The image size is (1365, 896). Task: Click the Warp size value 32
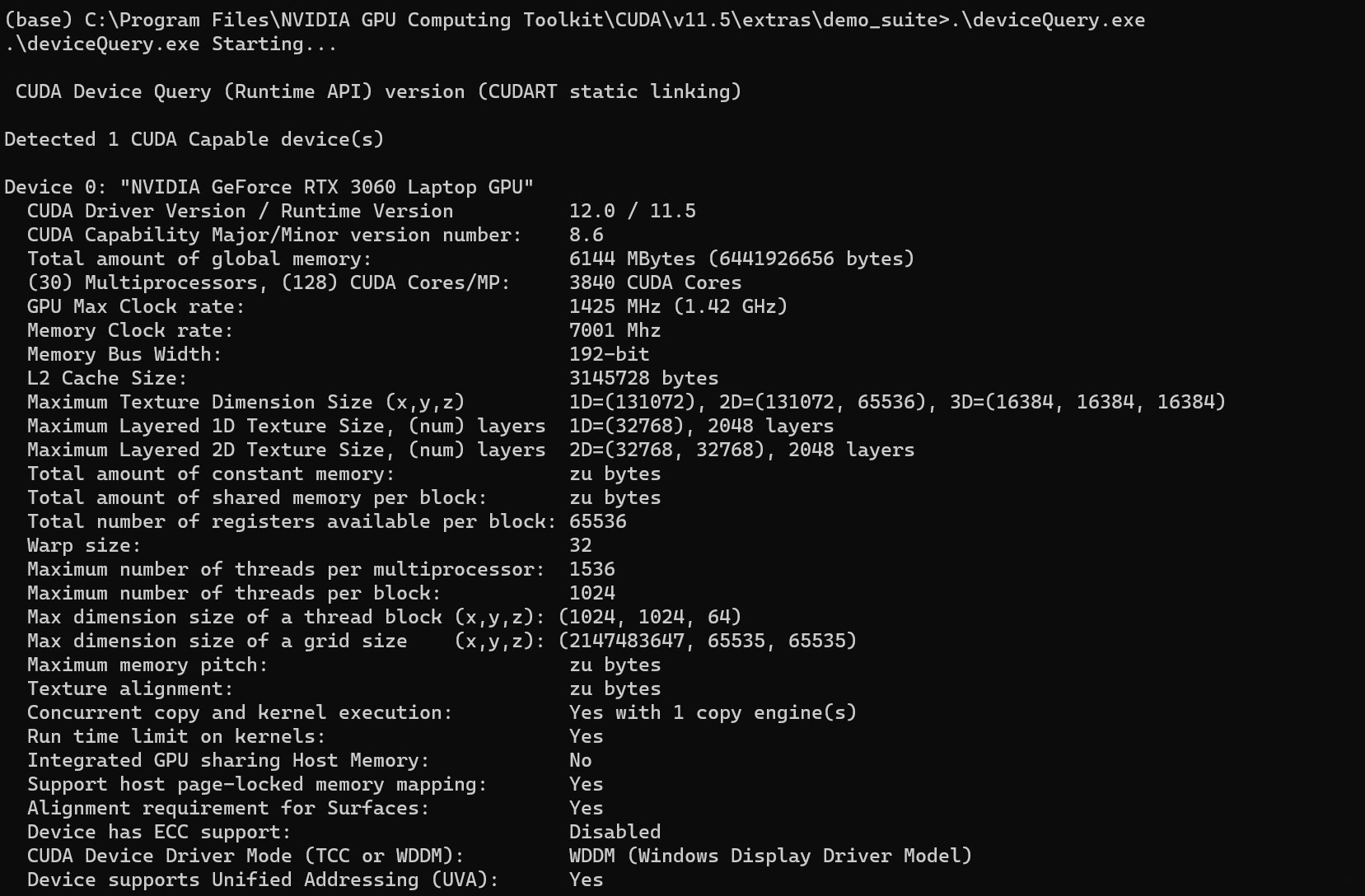[580, 545]
